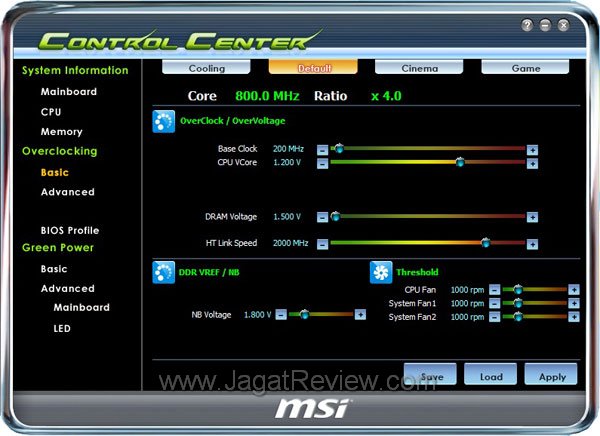Open Mainboard under Green Power Advanced
The image size is (600, 436).
click(x=82, y=307)
